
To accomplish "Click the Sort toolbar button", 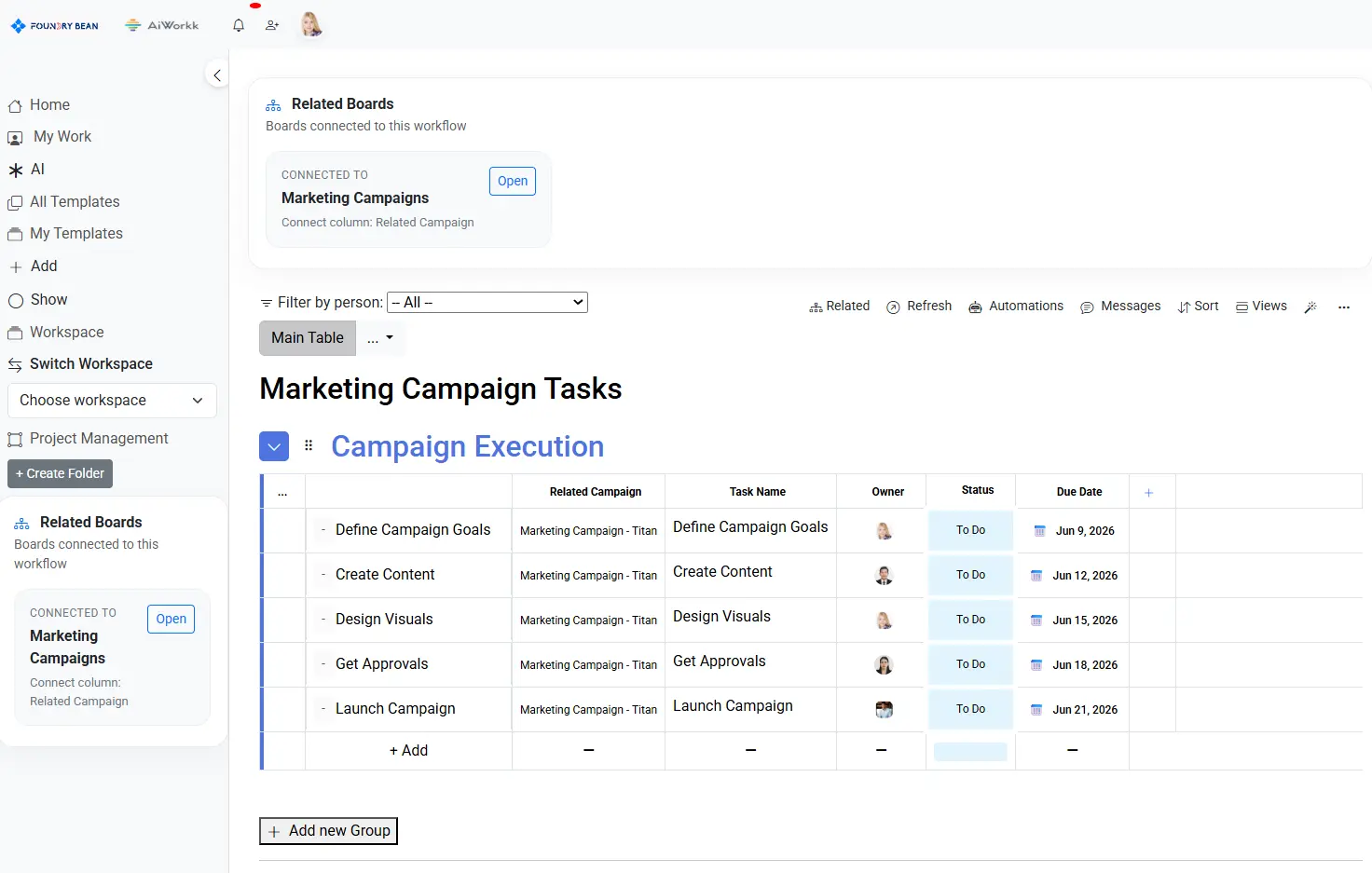I will point(1199,307).
